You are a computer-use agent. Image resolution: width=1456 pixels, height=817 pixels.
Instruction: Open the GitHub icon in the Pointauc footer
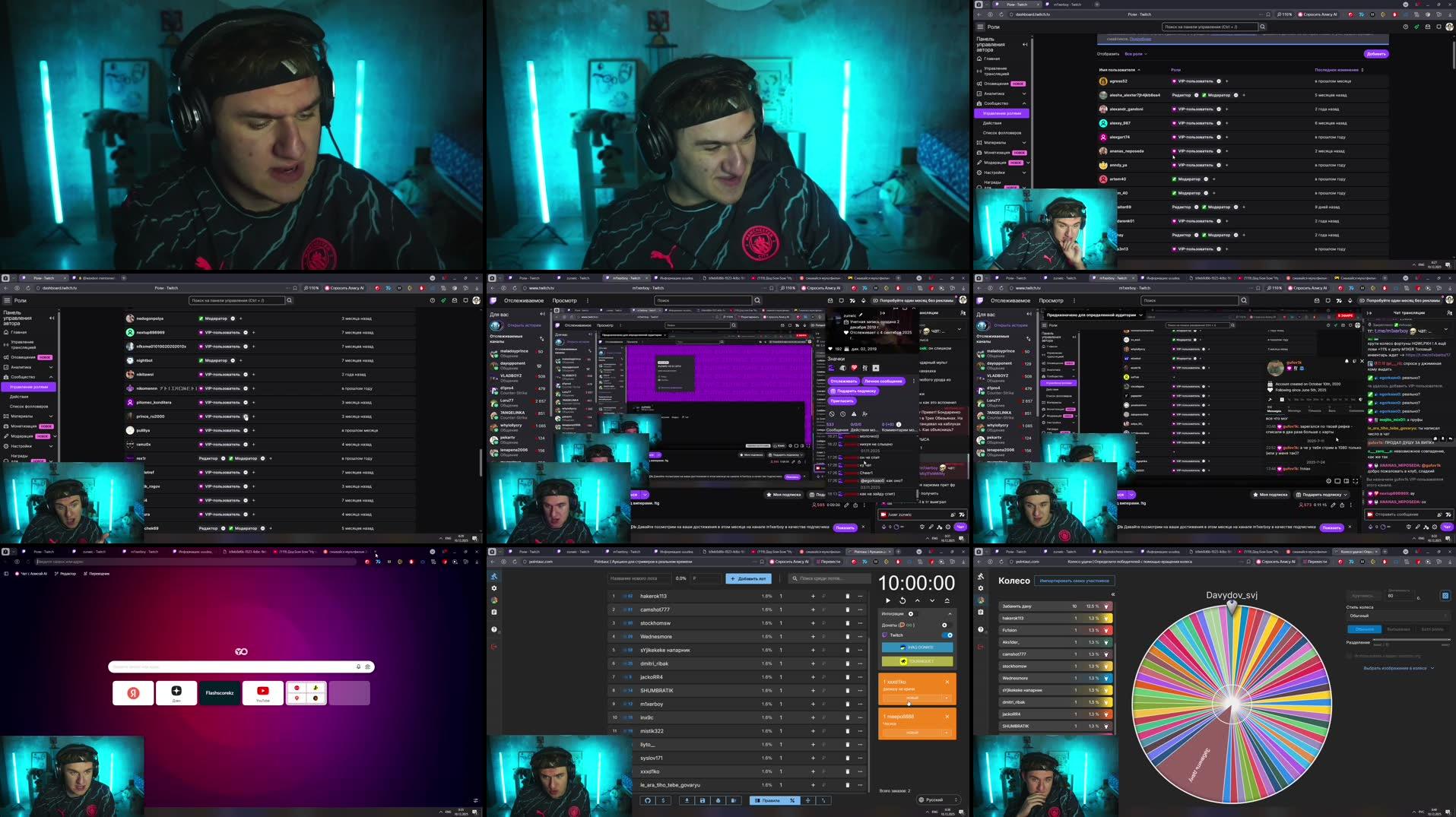click(x=649, y=800)
